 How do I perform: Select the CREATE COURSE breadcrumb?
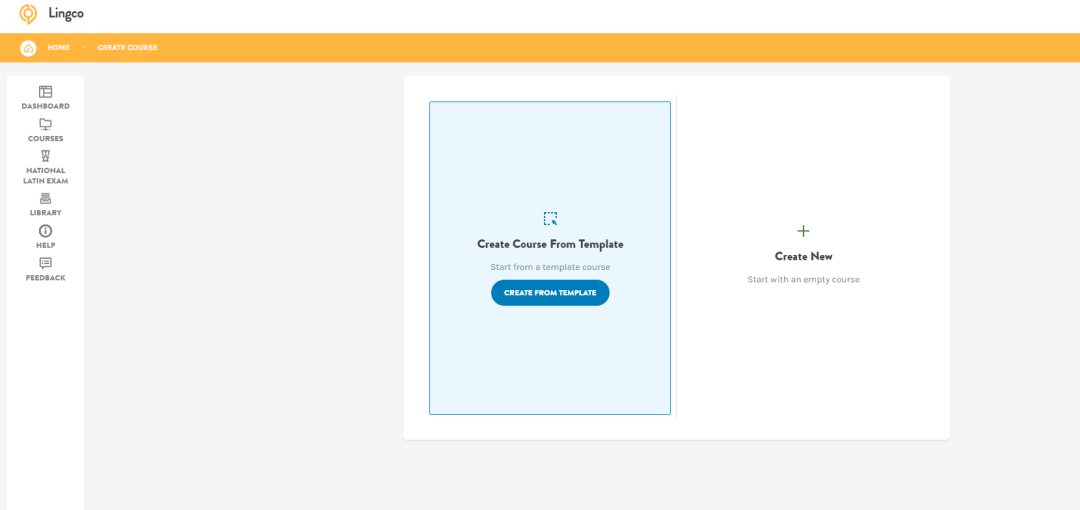[127, 48]
